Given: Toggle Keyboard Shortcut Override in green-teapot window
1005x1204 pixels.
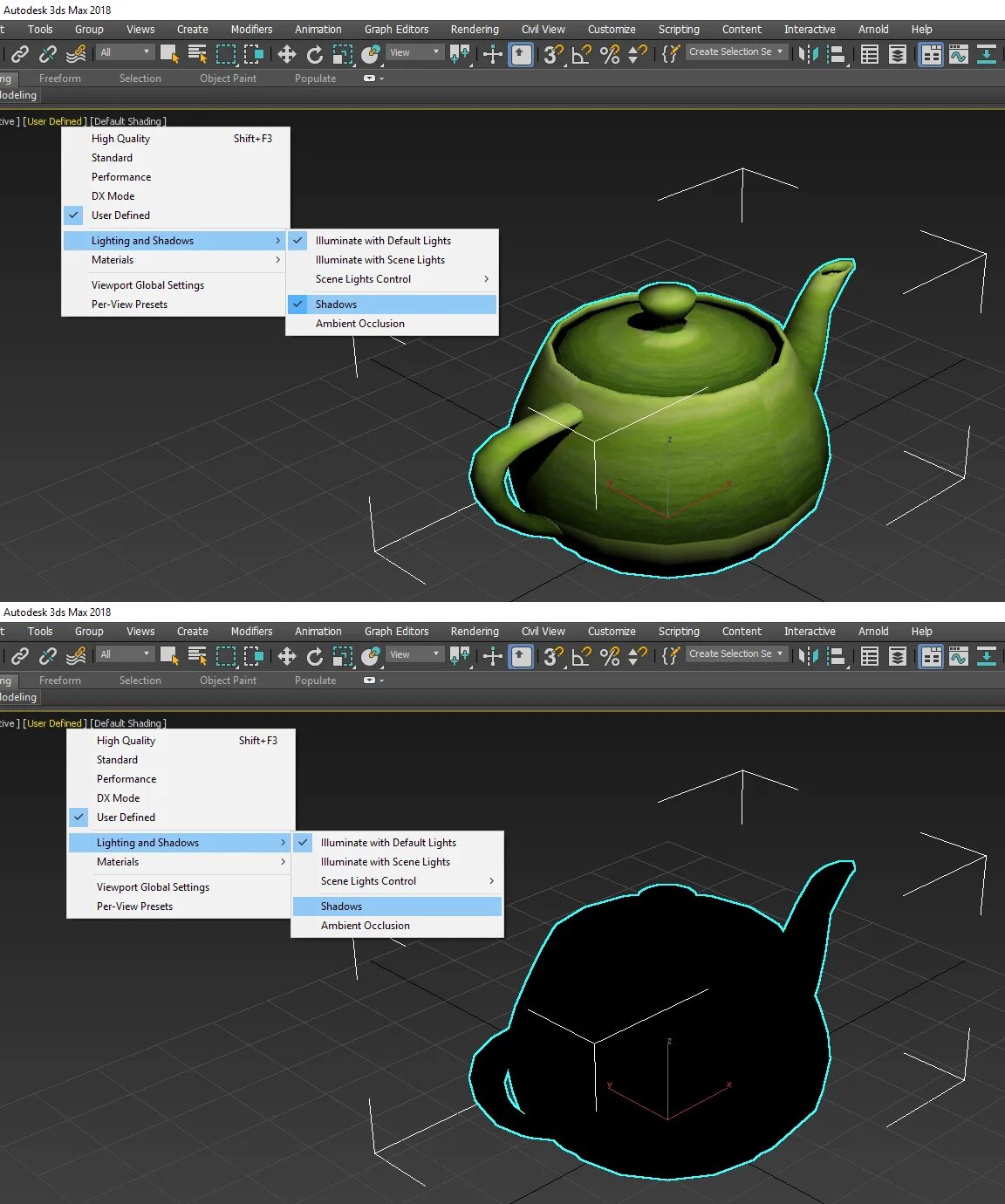Looking at the screenshot, I should (521, 54).
